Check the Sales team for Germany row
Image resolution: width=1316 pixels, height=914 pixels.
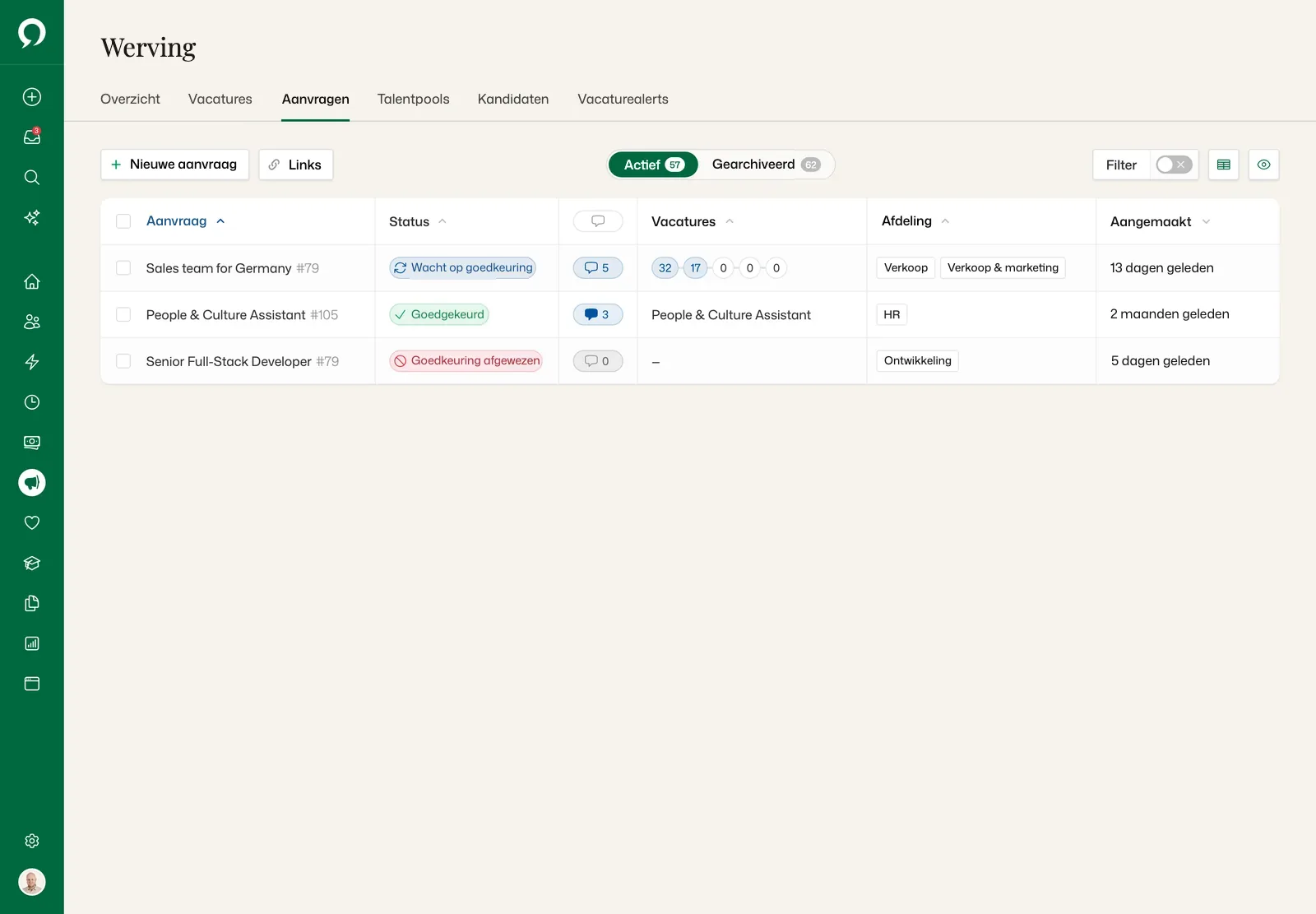[x=123, y=267]
